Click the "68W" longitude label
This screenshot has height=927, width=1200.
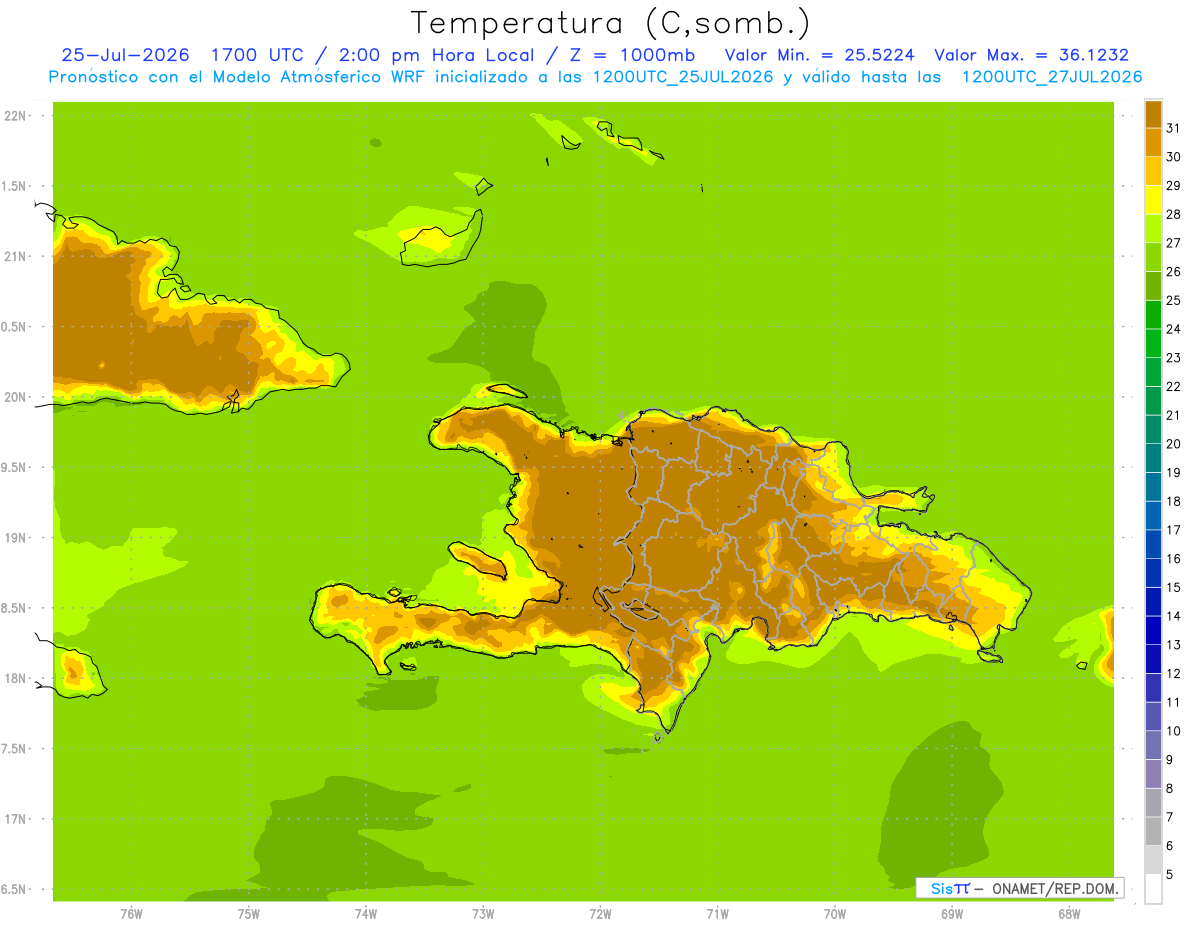1069,914
